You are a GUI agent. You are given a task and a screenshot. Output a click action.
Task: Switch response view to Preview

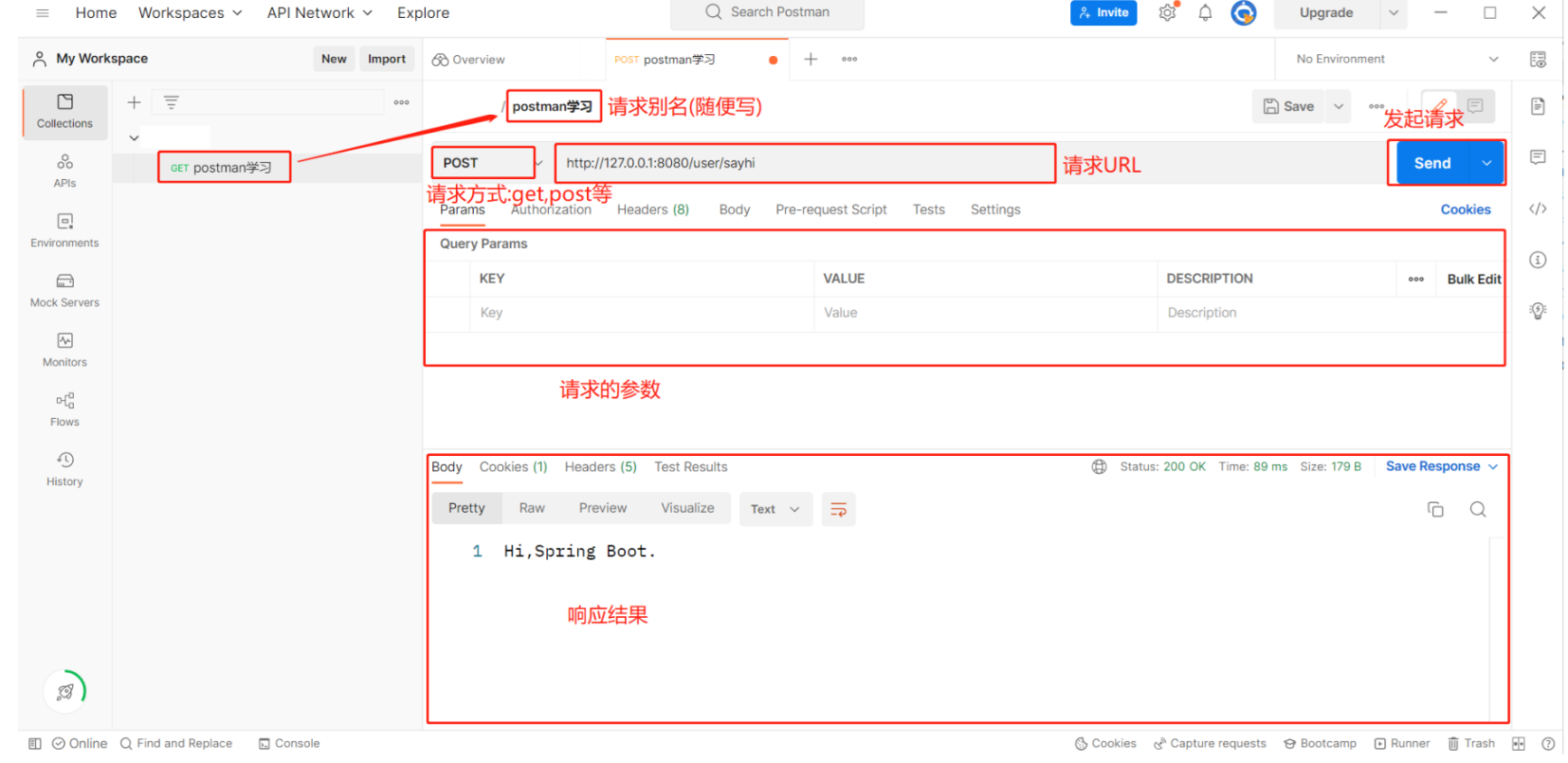pyautogui.click(x=602, y=508)
